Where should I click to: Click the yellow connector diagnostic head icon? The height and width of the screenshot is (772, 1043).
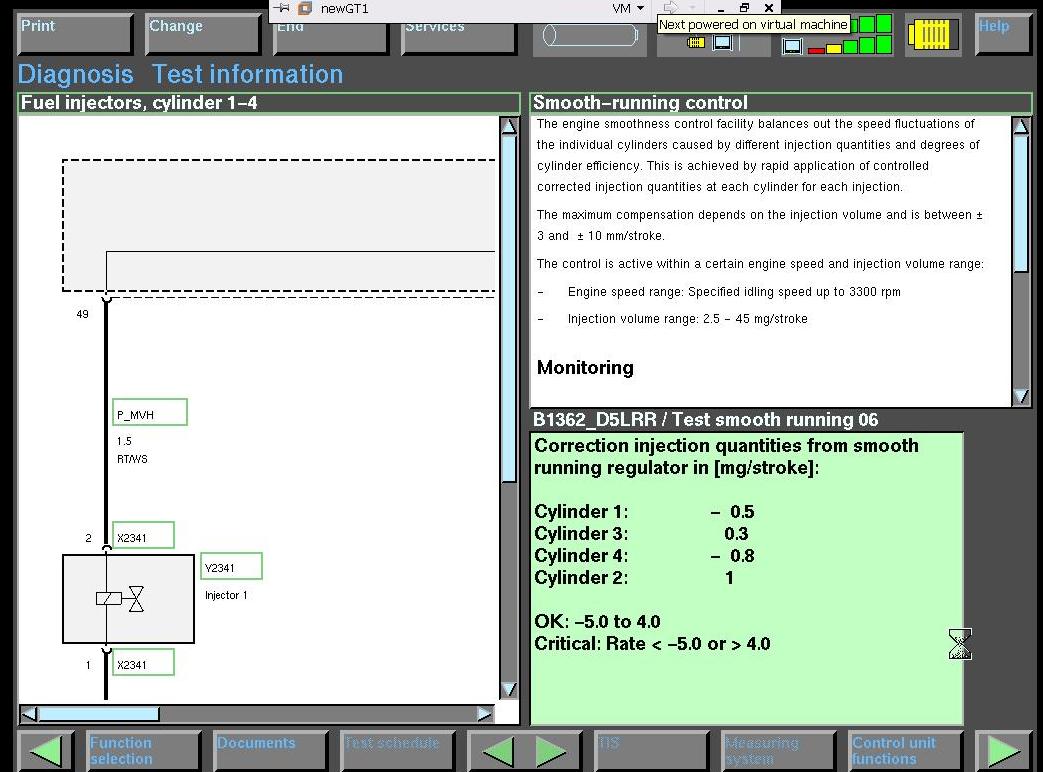[x=933, y=34]
